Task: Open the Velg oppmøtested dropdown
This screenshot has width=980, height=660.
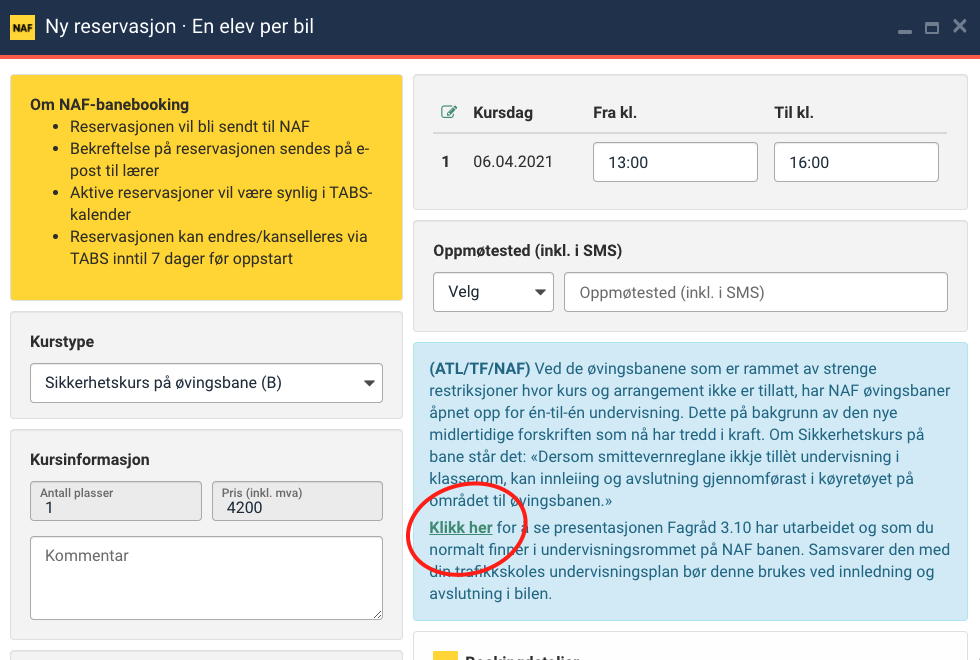Action: coord(493,292)
